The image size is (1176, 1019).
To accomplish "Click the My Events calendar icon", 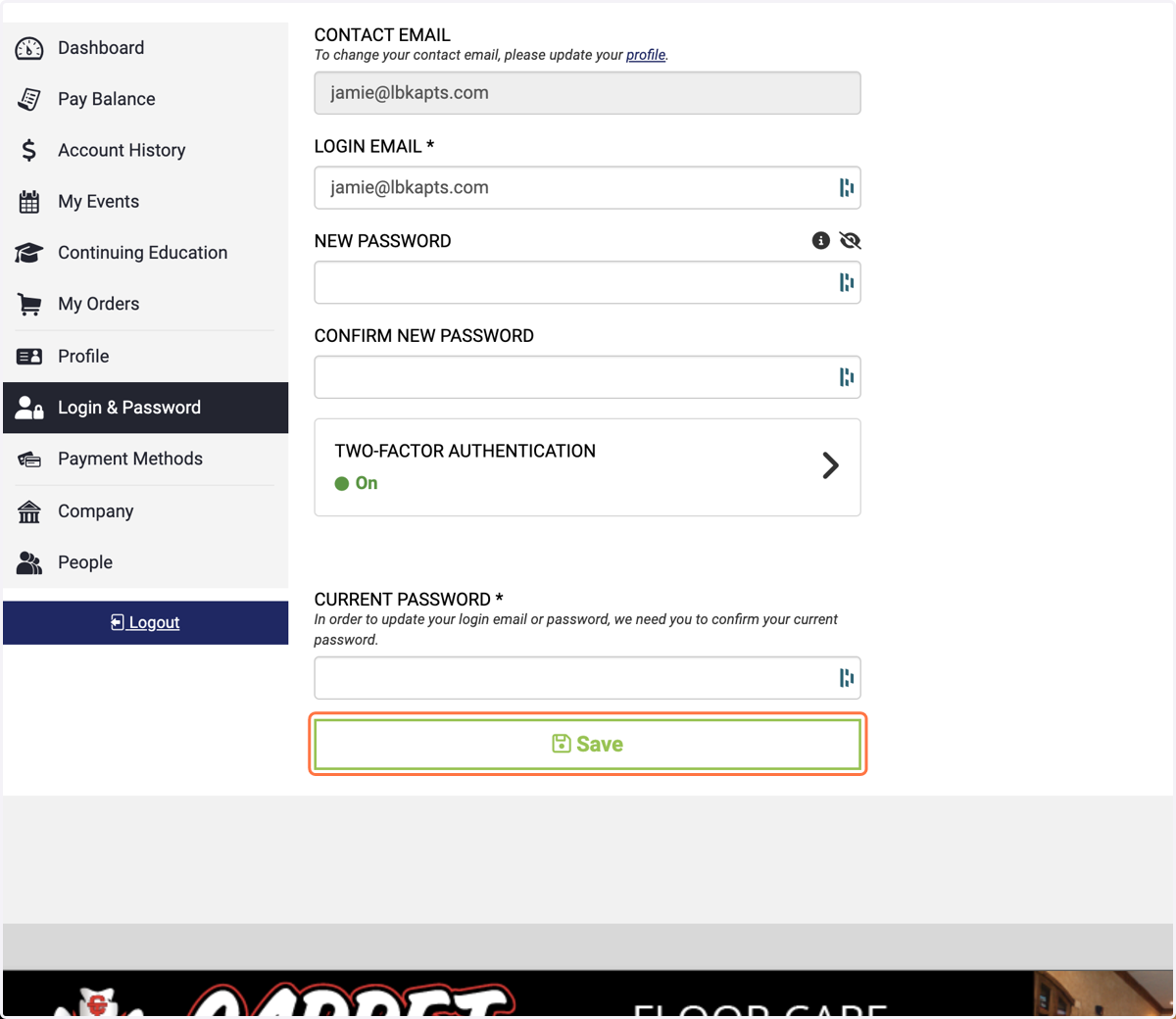I will (x=29, y=202).
